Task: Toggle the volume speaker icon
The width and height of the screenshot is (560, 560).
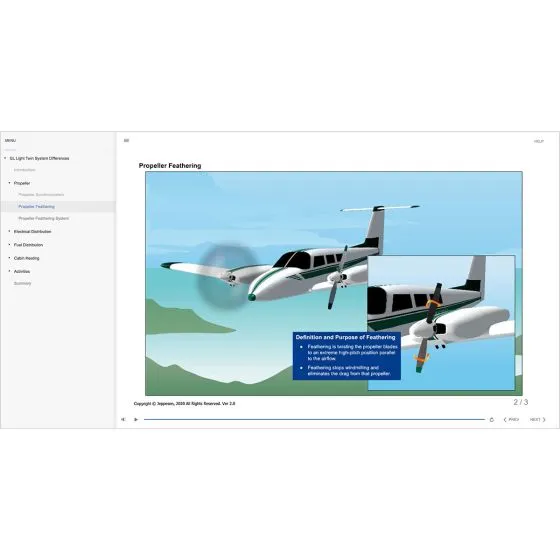Action: click(x=123, y=419)
